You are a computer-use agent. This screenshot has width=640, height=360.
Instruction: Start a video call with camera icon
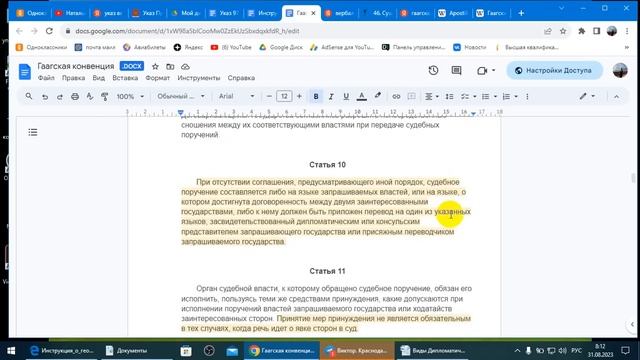(x=482, y=71)
